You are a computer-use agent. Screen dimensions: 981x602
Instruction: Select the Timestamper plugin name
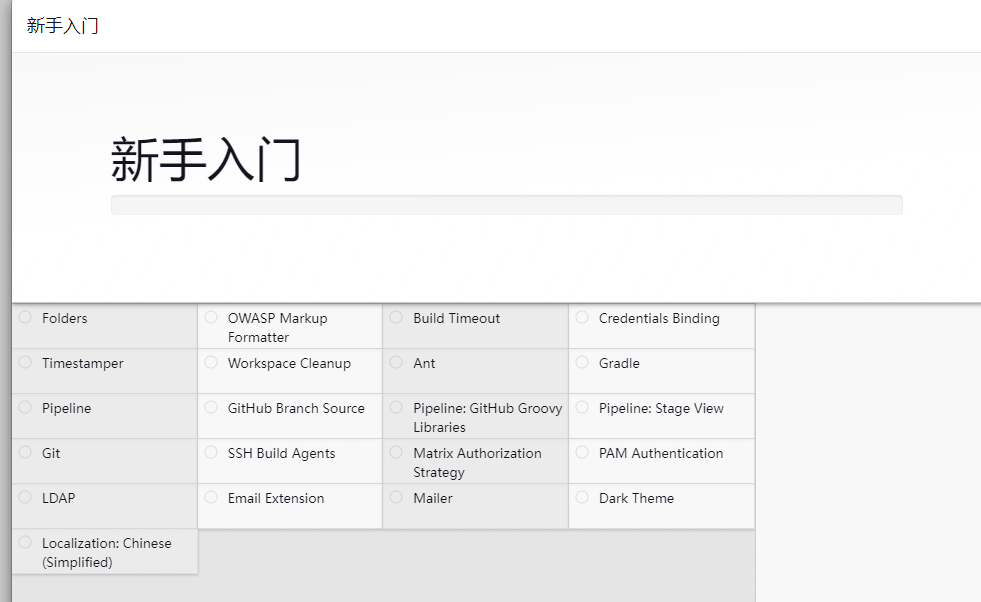[x=83, y=364]
